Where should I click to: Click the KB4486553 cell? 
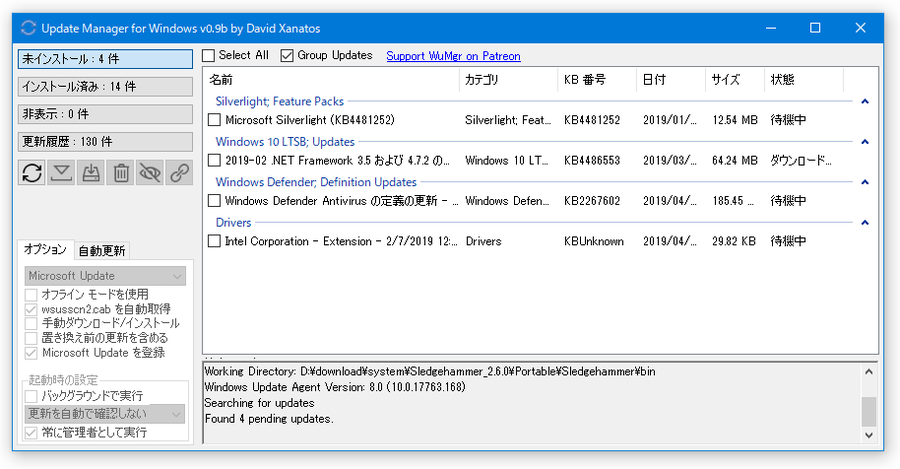592,160
